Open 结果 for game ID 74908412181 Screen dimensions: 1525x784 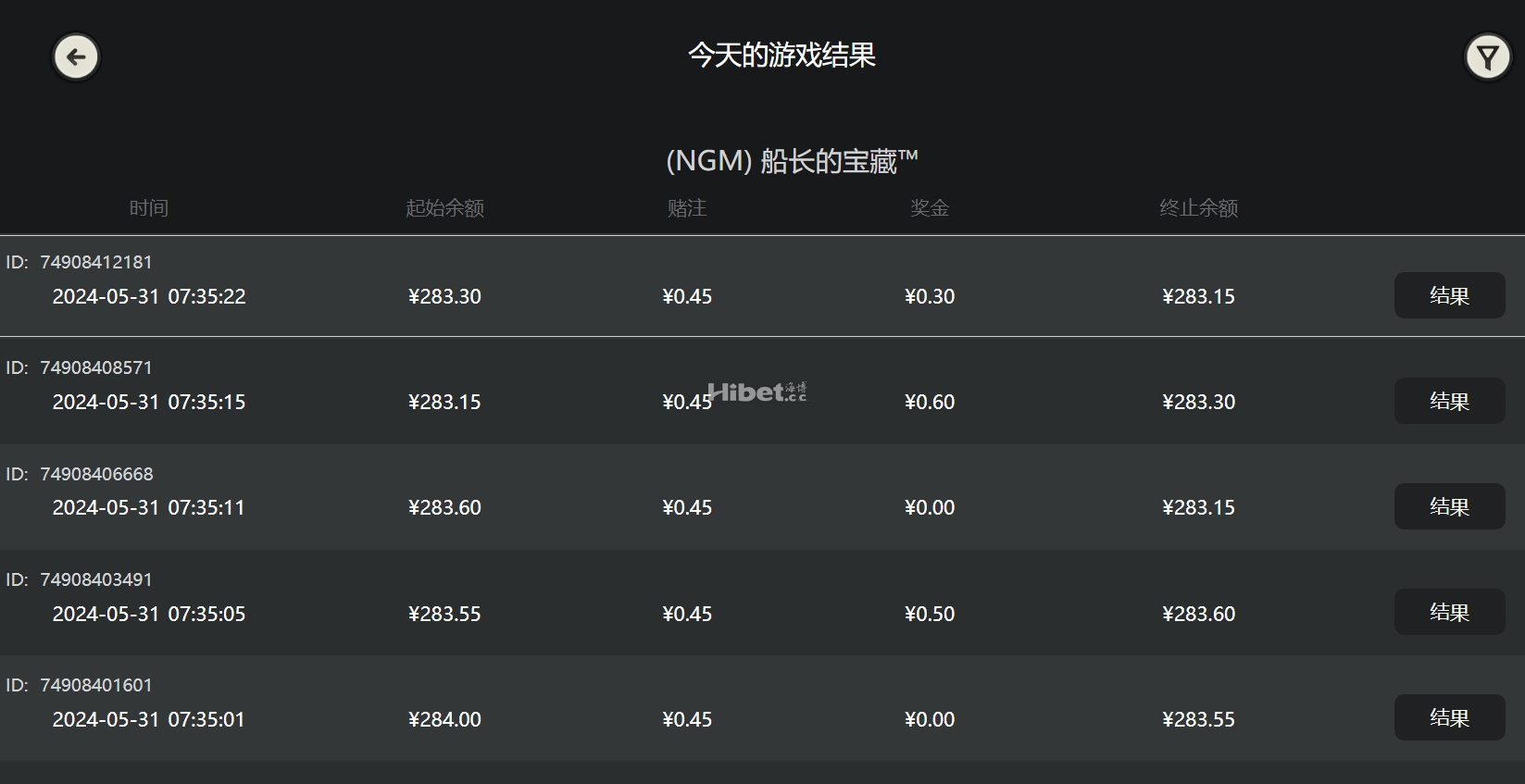coord(1449,295)
